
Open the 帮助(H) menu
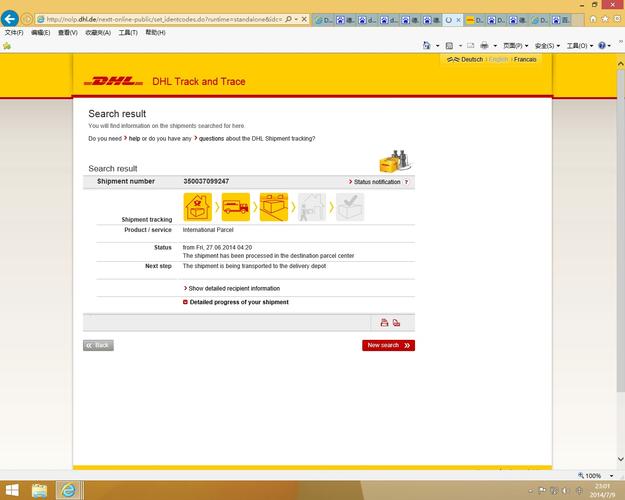(x=155, y=33)
